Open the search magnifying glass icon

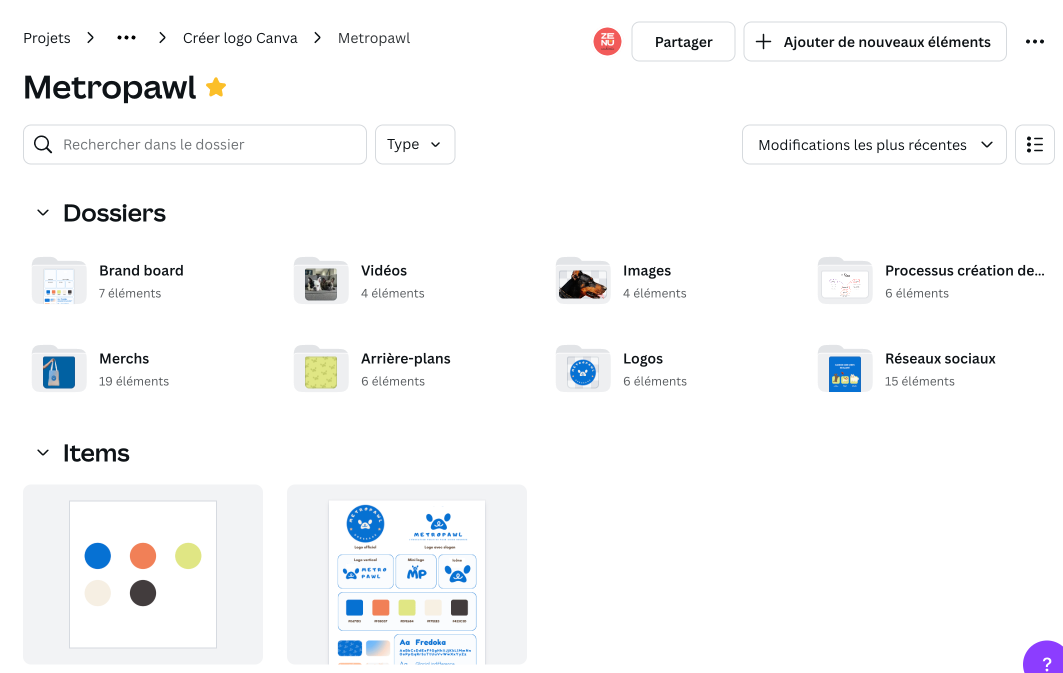coord(43,144)
